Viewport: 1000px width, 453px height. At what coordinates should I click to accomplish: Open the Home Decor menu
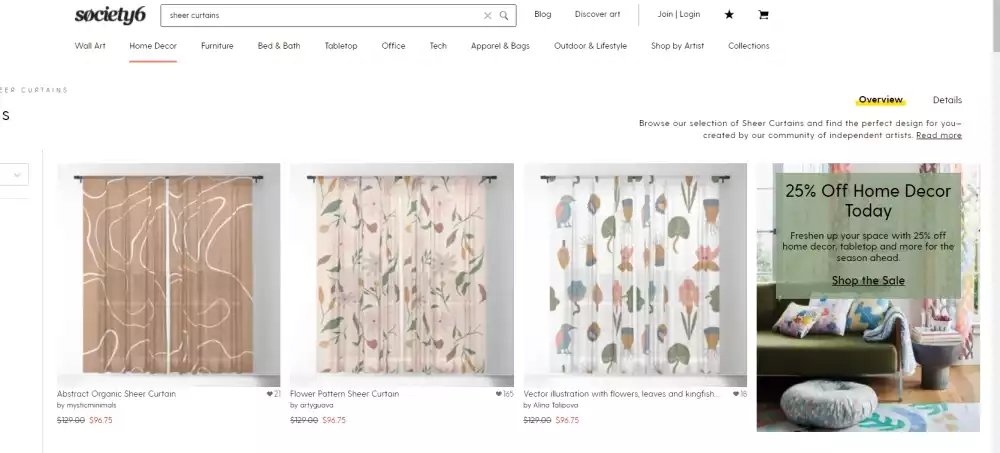153,46
